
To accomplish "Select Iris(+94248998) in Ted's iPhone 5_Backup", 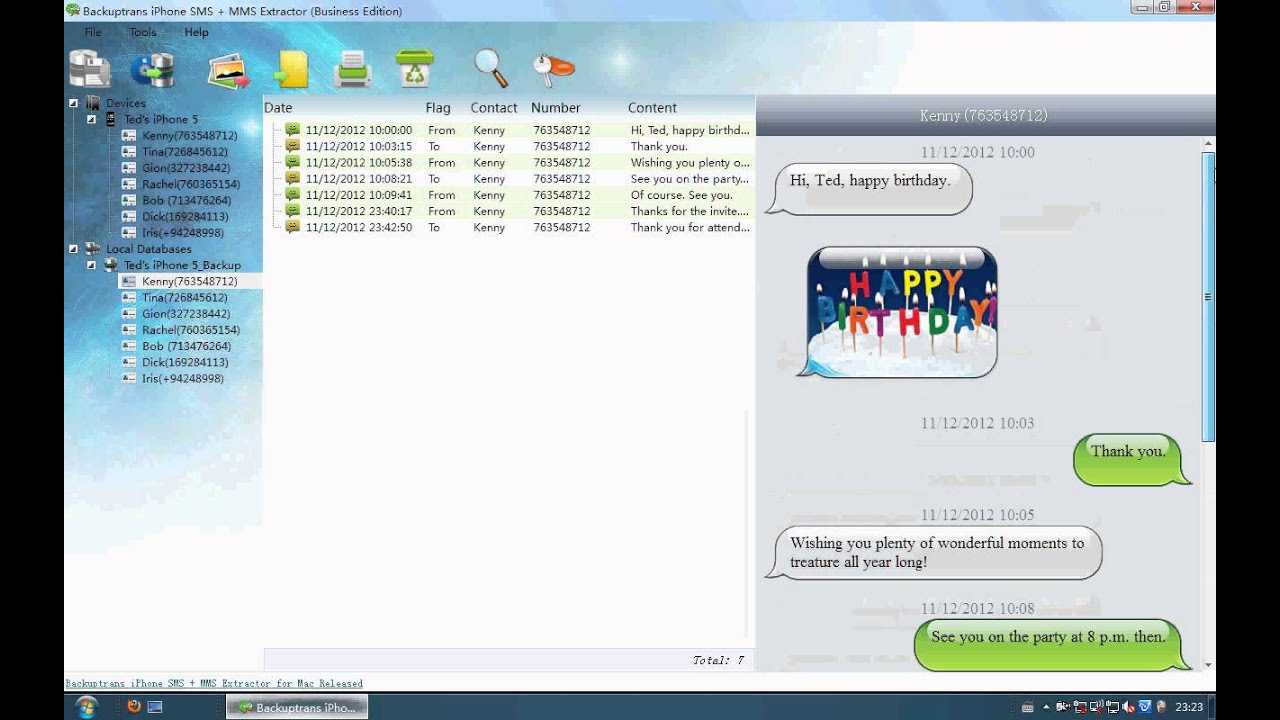I will click(182, 379).
